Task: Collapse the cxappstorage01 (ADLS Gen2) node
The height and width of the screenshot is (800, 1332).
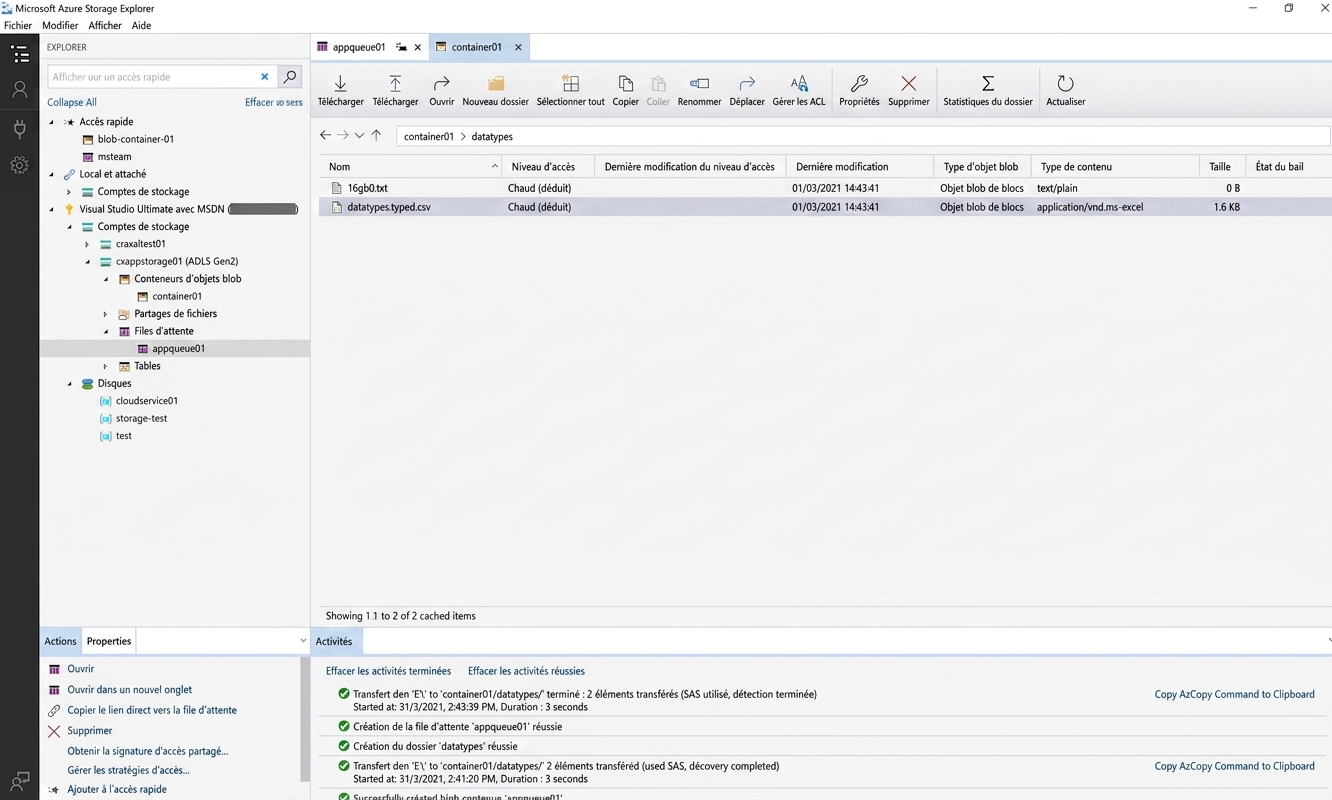Action: tap(87, 261)
